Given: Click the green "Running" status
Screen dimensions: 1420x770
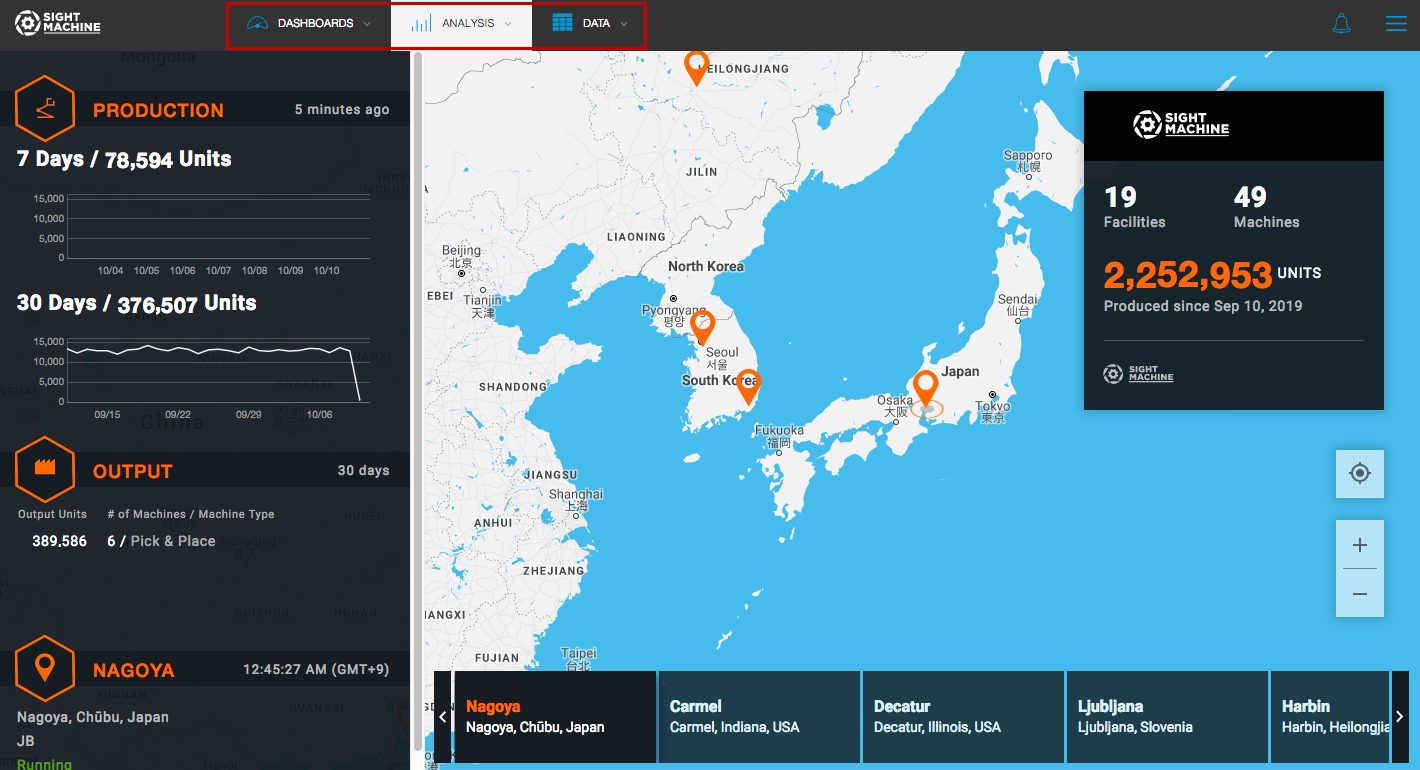Looking at the screenshot, I should click(x=44, y=765).
